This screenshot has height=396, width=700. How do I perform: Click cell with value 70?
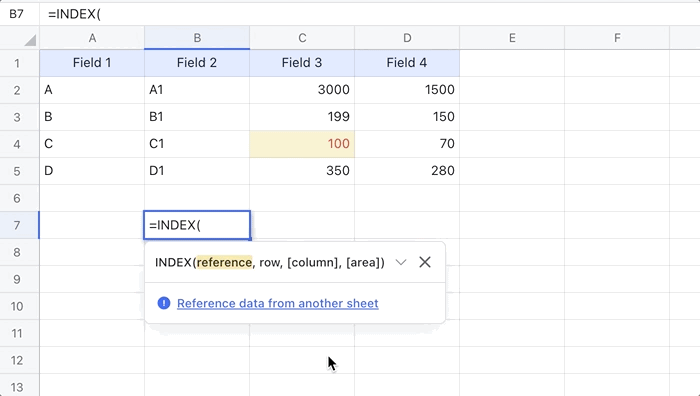pos(407,144)
